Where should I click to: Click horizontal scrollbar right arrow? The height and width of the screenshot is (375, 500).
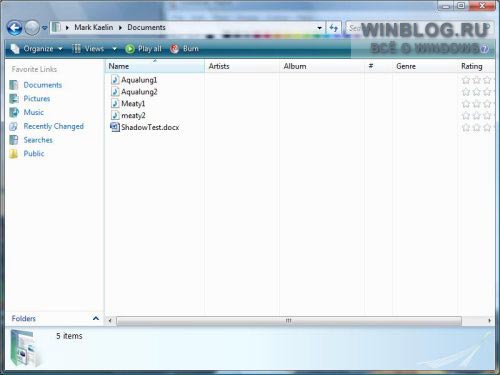[489, 321]
